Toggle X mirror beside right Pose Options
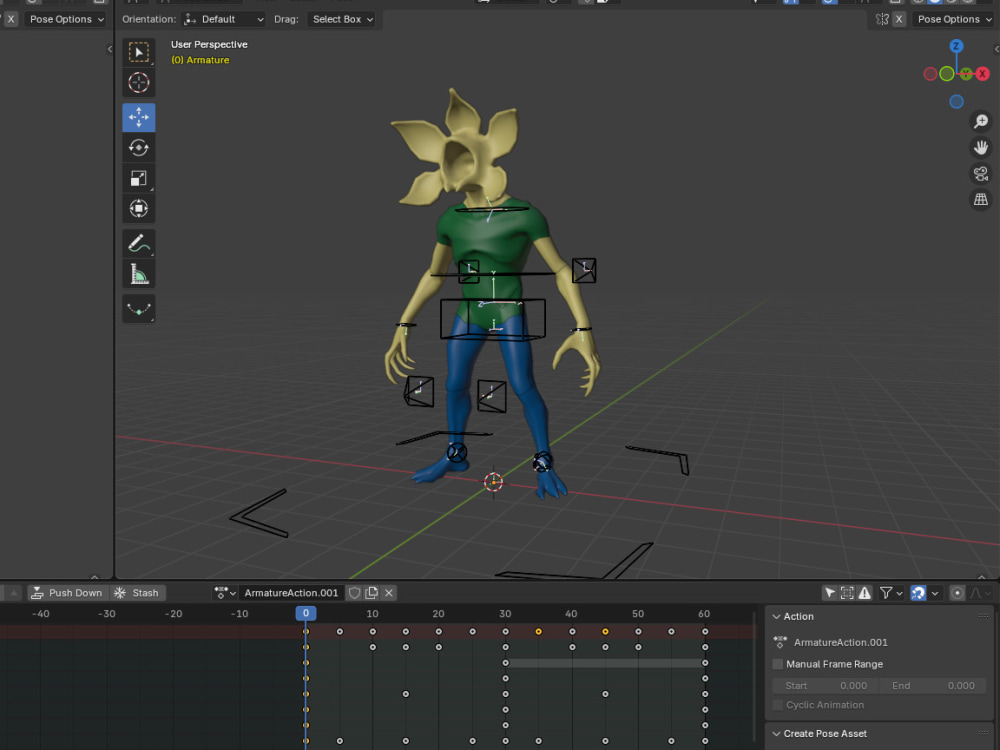This screenshot has height=750, width=1000. click(899, 19)
